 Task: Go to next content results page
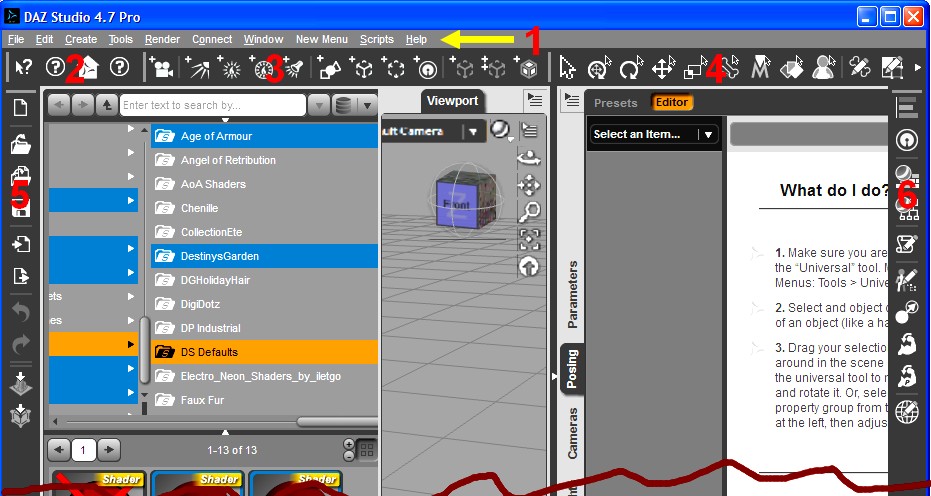[109, 450]
